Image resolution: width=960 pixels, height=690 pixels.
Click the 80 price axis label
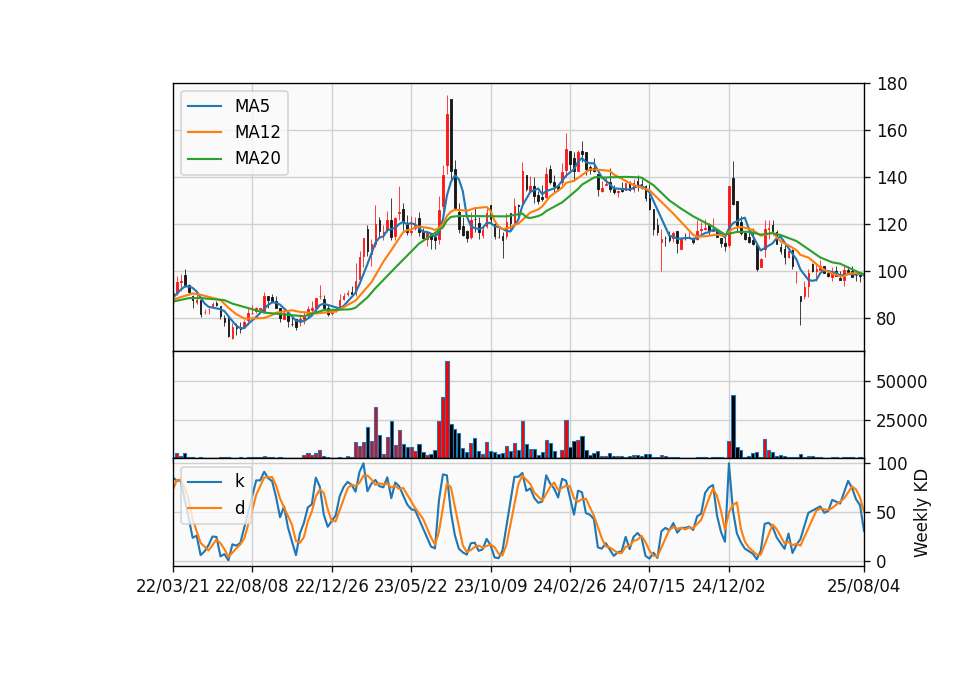pyautogui.click(x=887, y=318)
